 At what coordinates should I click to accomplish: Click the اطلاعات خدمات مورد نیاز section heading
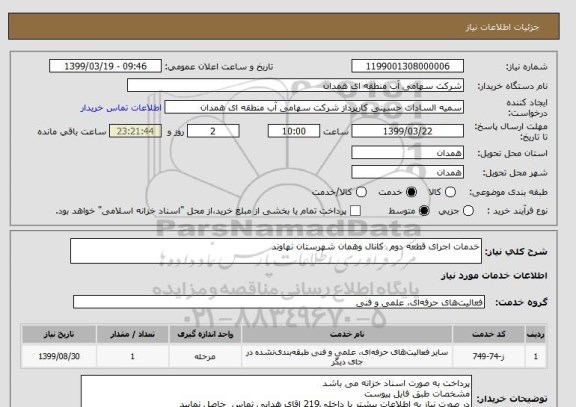click(x=494, y=276)
